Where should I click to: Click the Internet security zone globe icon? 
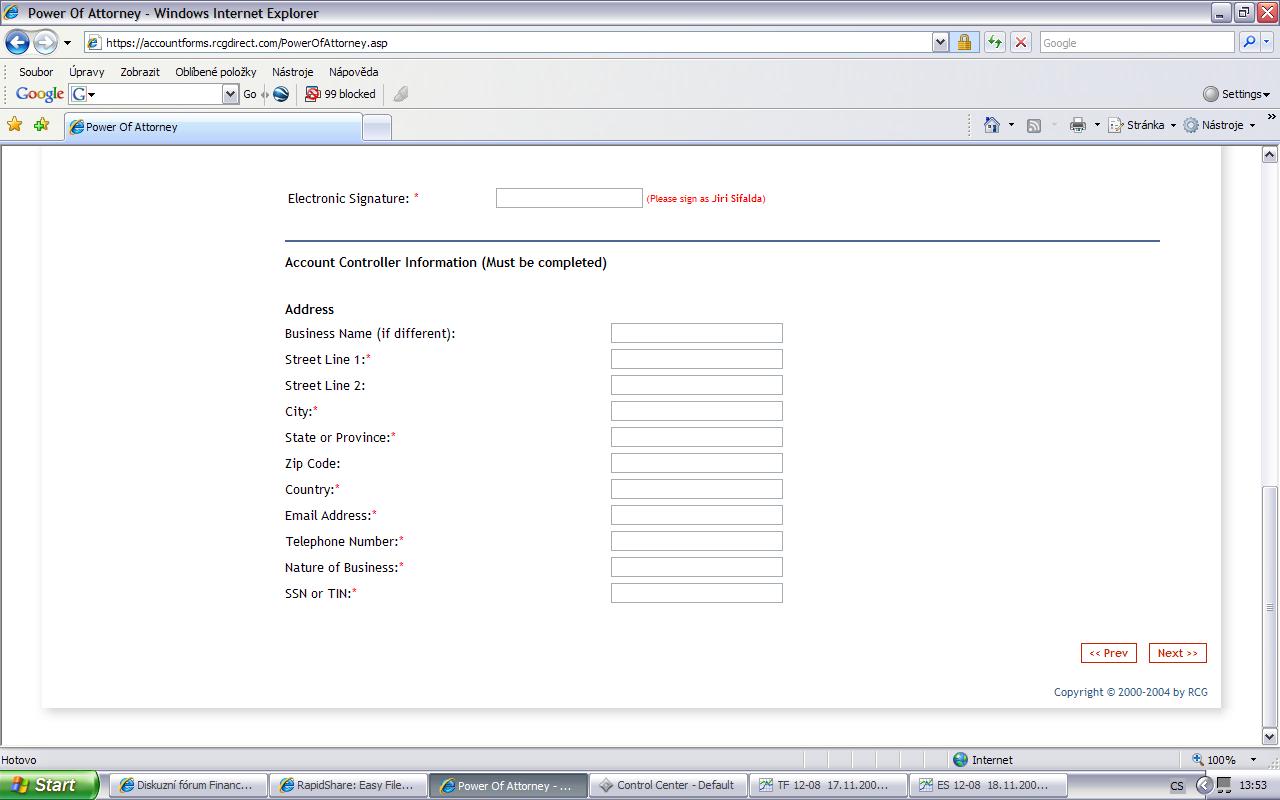click(x=960, y=760)
